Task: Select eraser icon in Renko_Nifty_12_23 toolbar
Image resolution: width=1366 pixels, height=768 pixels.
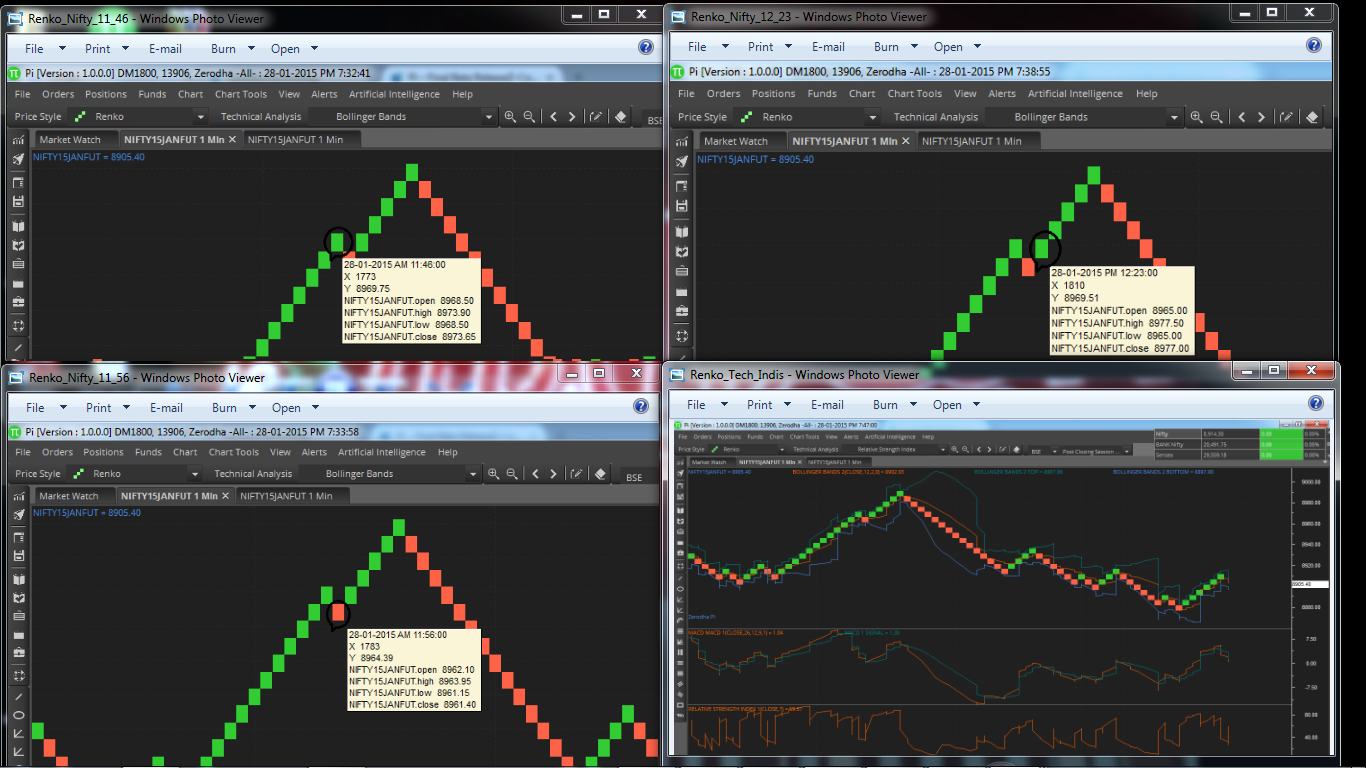Action: tap(1312, 117)
